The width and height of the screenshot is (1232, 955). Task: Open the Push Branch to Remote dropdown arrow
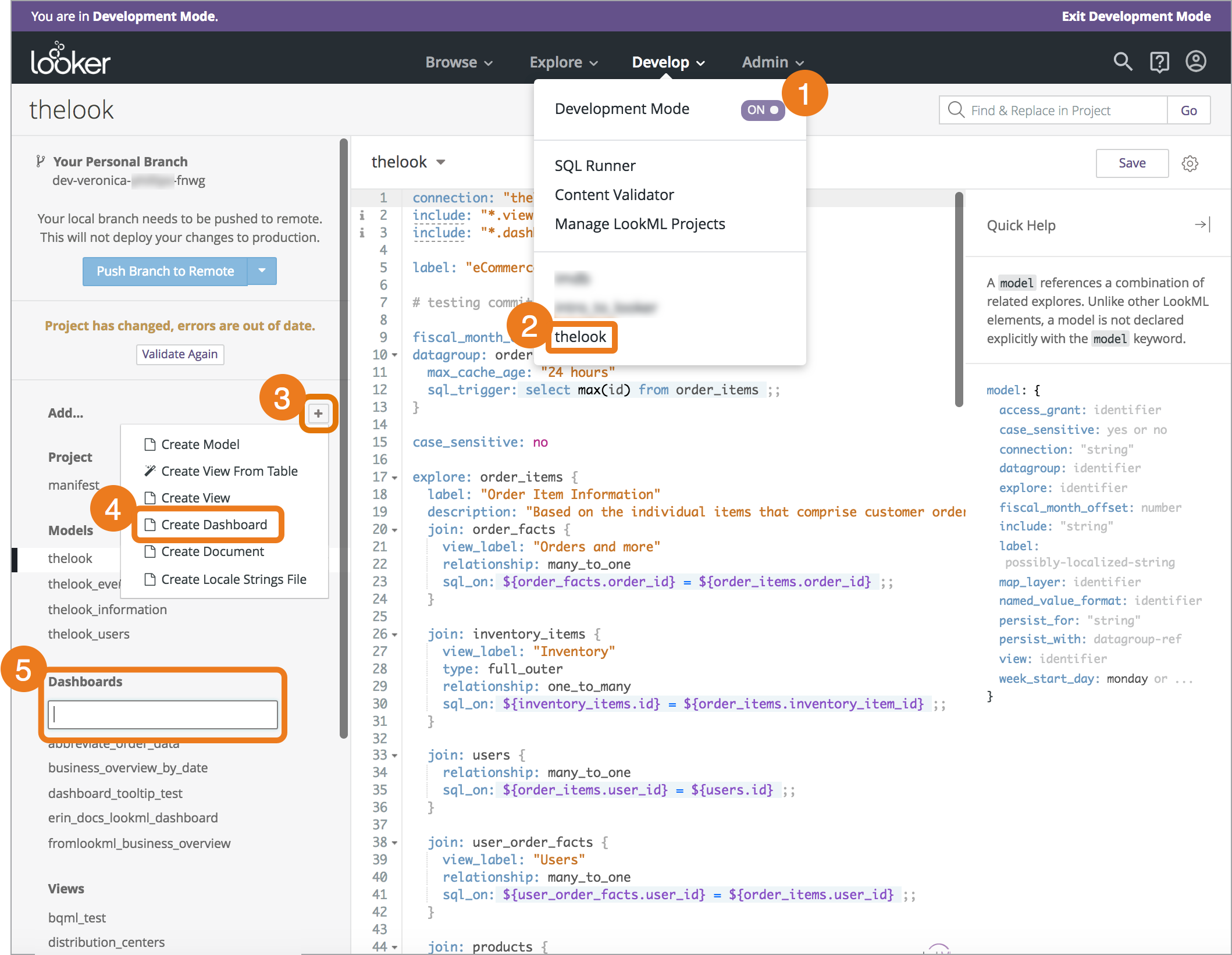coord(261,271)
